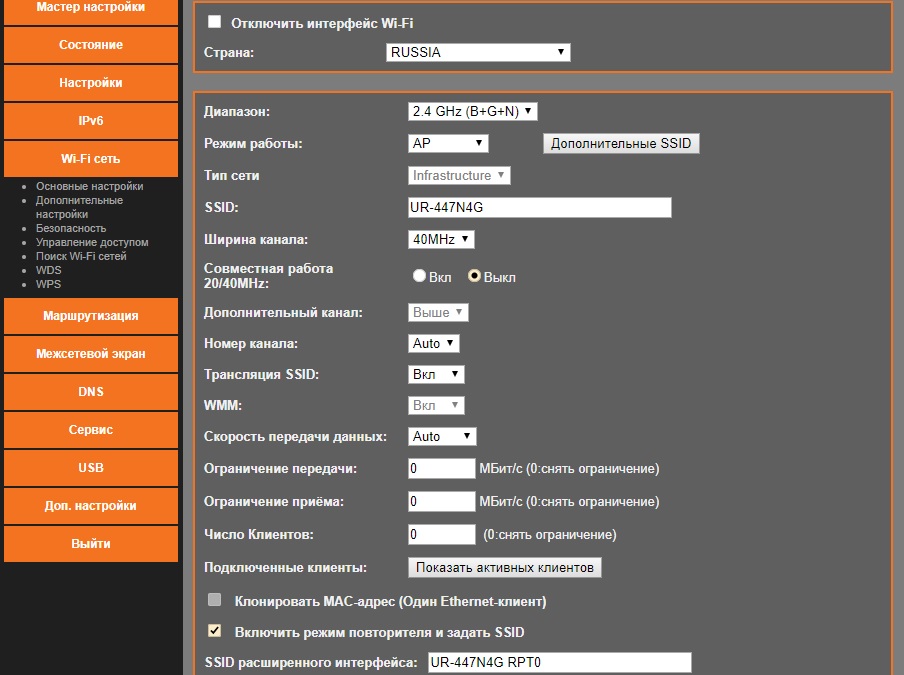Image resolution: width=904 pixels, height=675 pixels.
Task: Focus SSID расширенного интерфейса field
Action: tap(560, 662)
